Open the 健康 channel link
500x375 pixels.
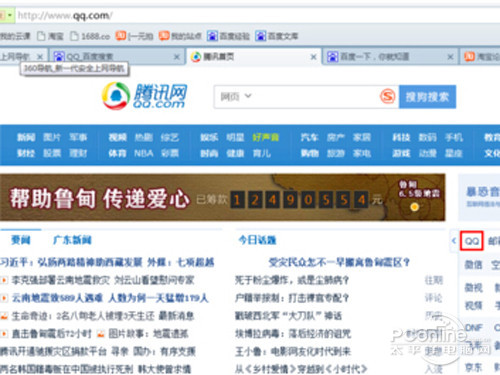coord(235,153)
